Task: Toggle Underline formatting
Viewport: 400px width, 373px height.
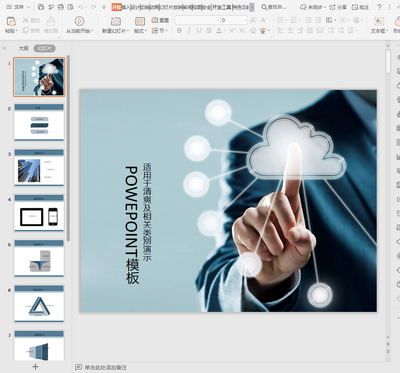Action: pyautogui.click(x=199, y=31)
